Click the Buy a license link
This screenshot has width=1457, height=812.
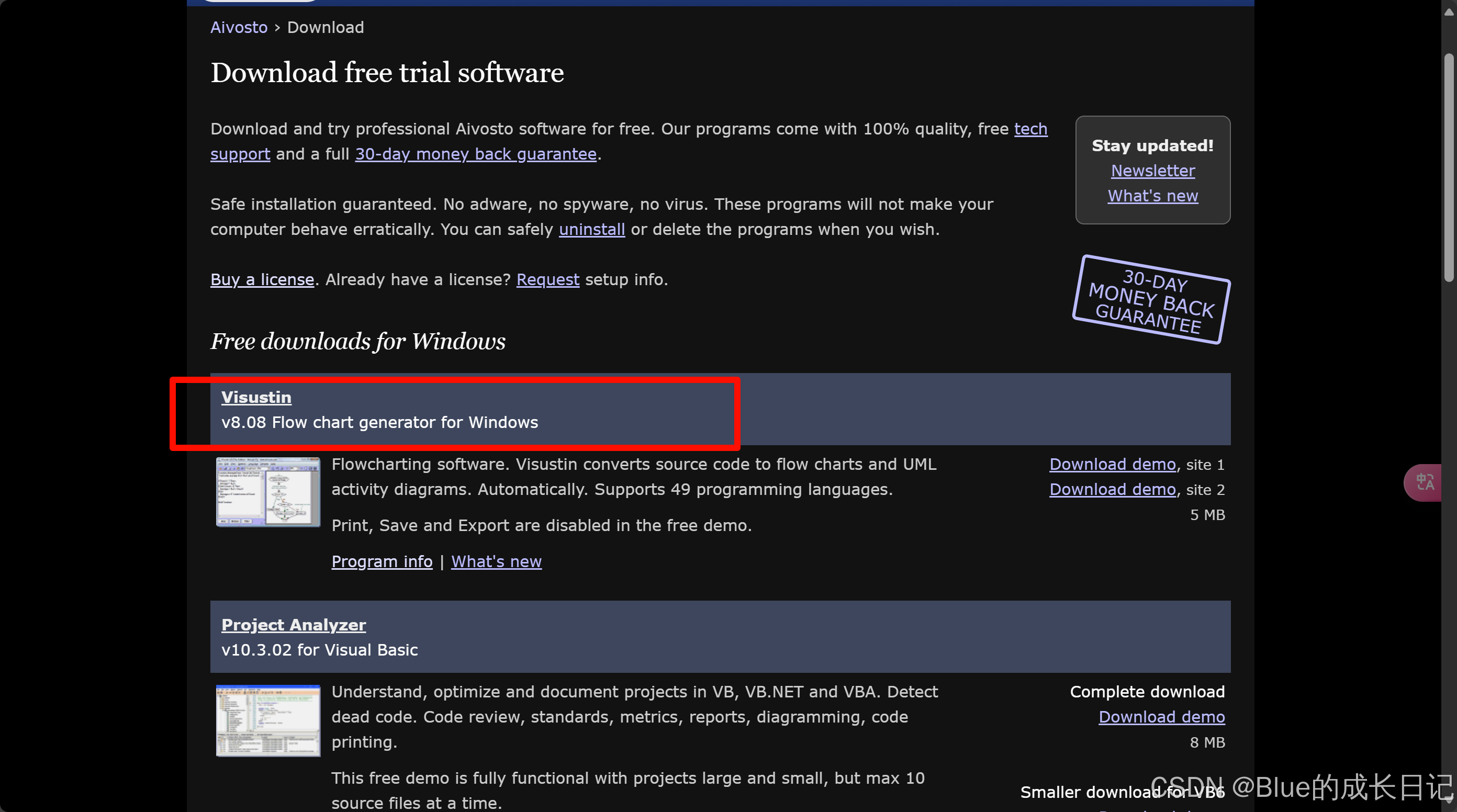tap(262, 279)
